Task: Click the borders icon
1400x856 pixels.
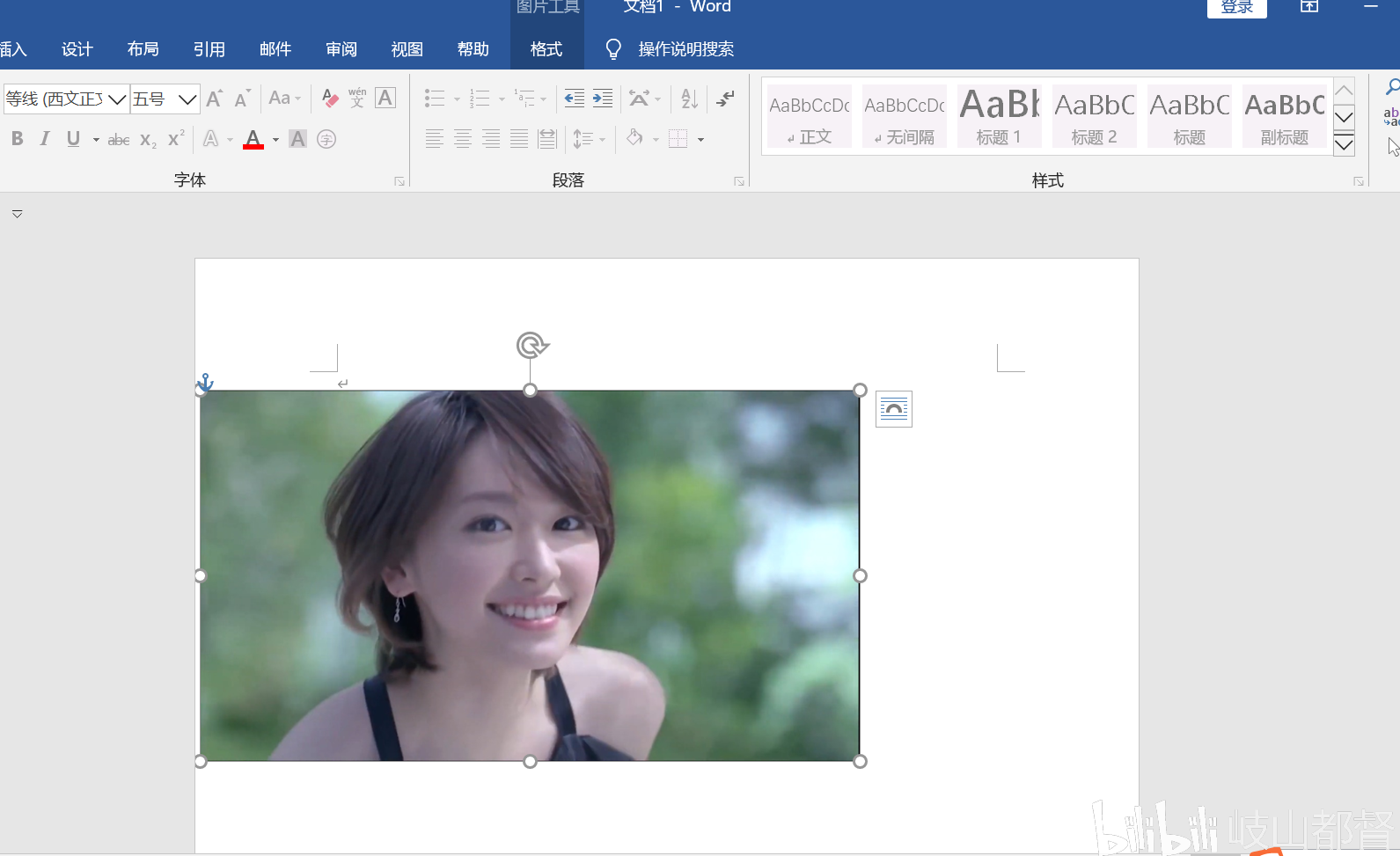Action: coord(678,138)
